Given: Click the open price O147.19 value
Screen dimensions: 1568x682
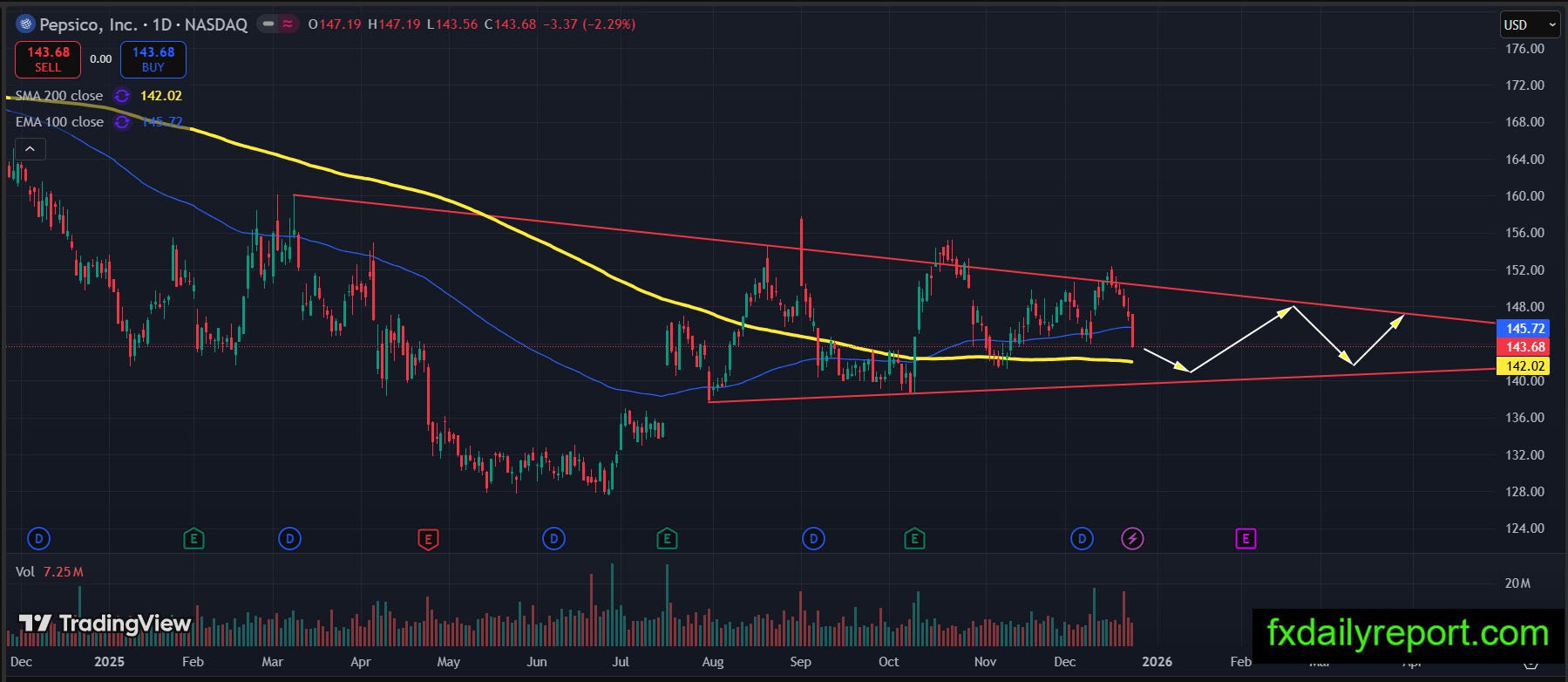Looking at the screenshot, I should coord(335,24).
